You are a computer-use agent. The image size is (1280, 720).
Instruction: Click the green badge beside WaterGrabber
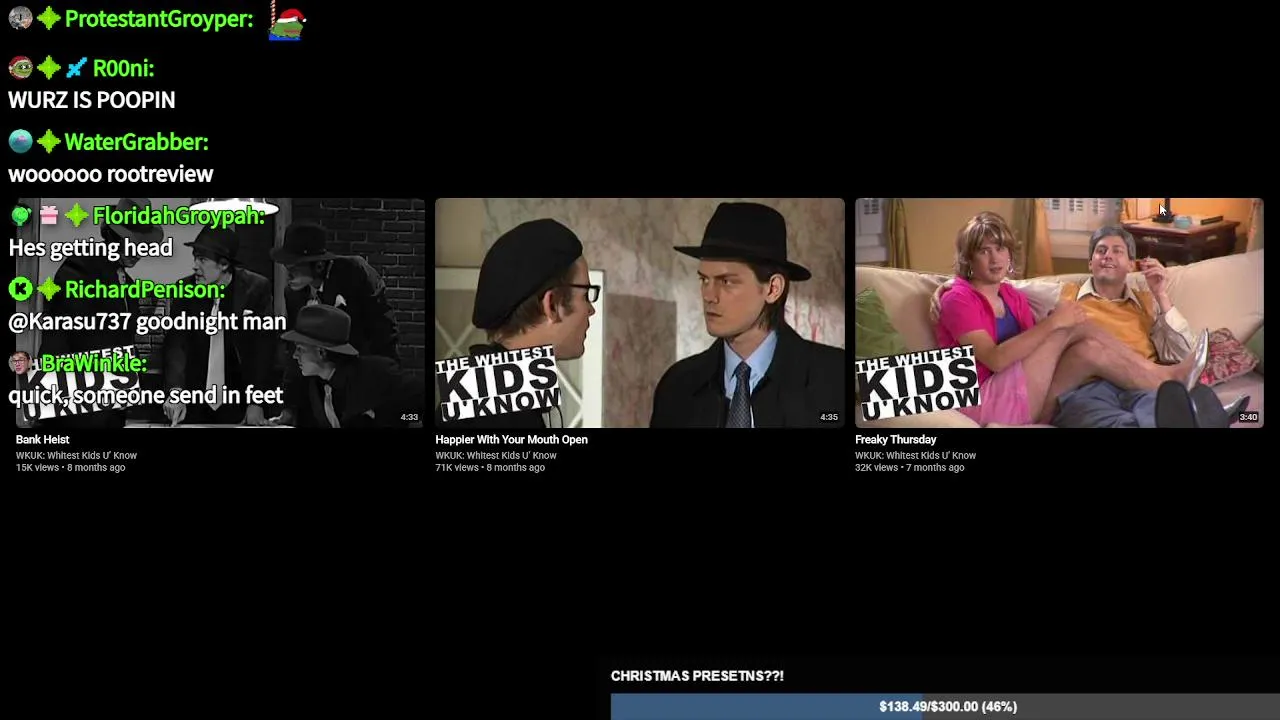(x=48, y=141)
